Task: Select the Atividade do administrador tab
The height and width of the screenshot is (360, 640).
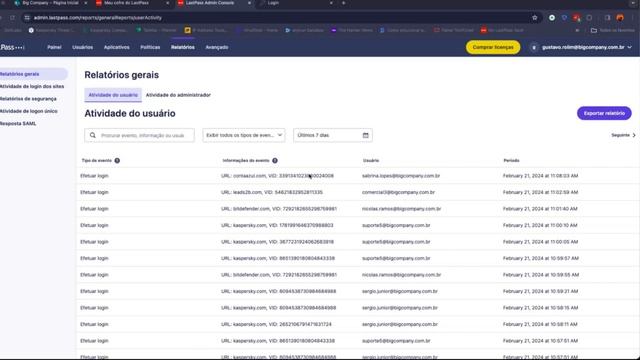Action: pos(178,95)
